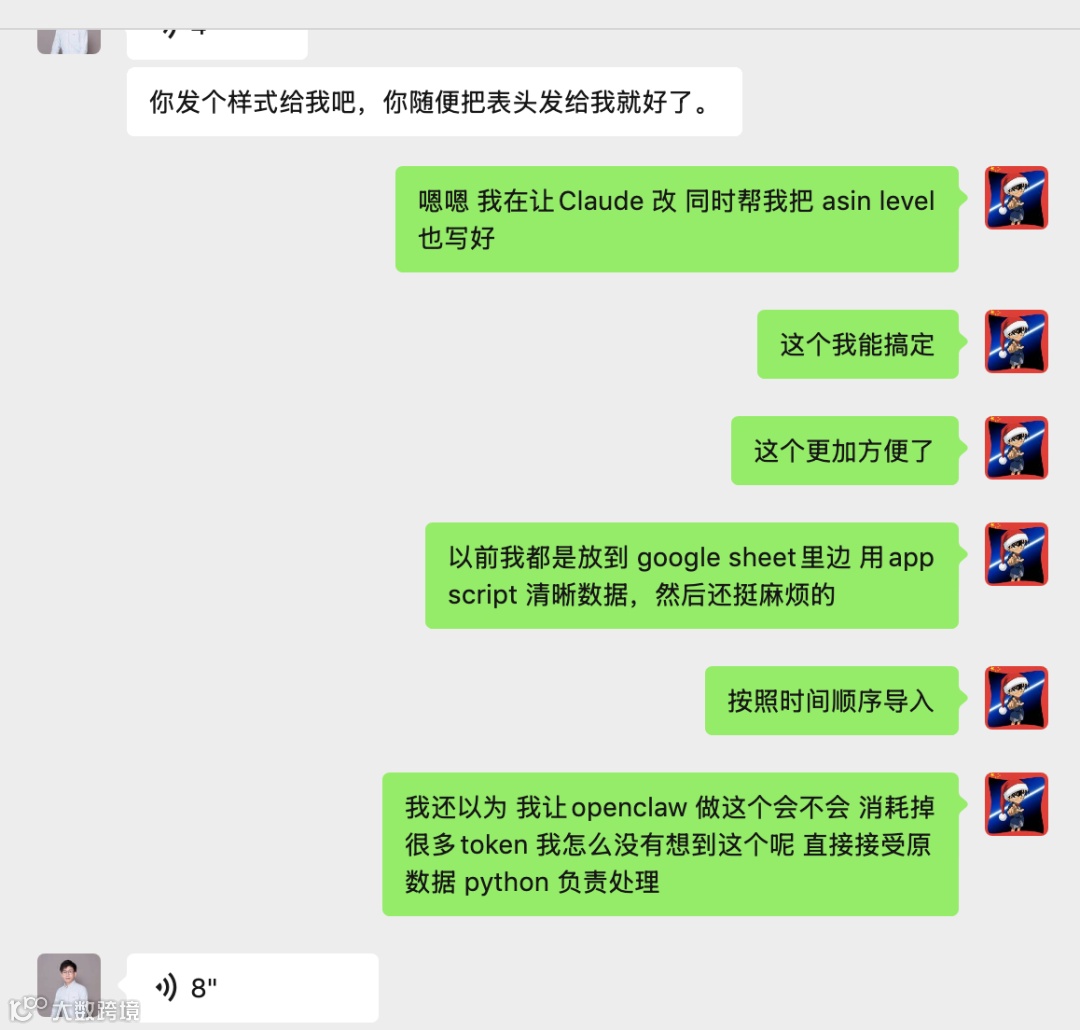Click the 这个更加方便了 message bubble

coord(844,451)
